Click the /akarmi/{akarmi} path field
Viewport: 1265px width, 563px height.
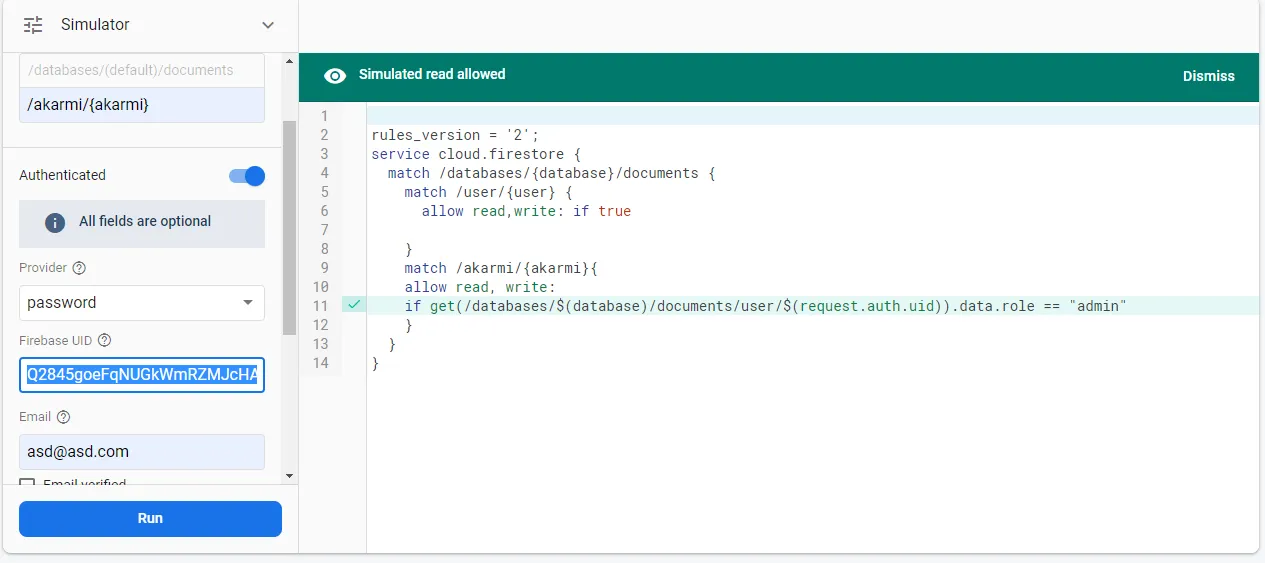[142, 105]
